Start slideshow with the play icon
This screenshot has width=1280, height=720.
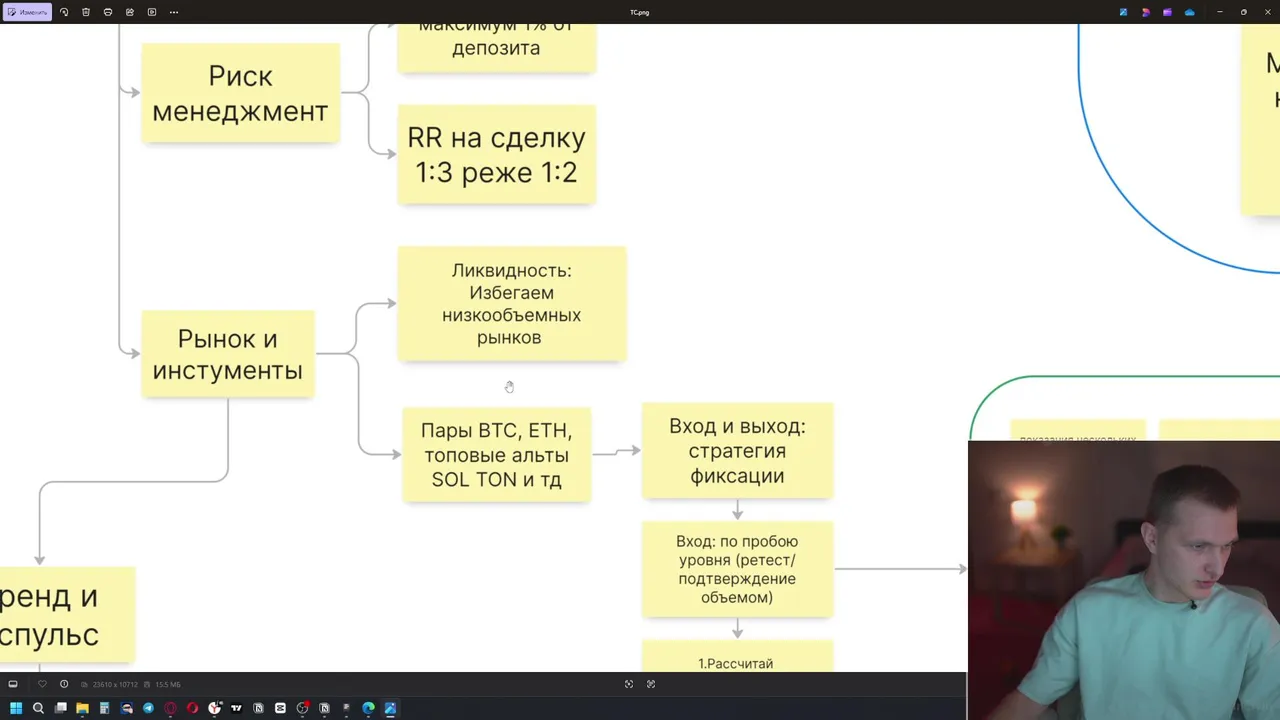click(x=152, y=12)
